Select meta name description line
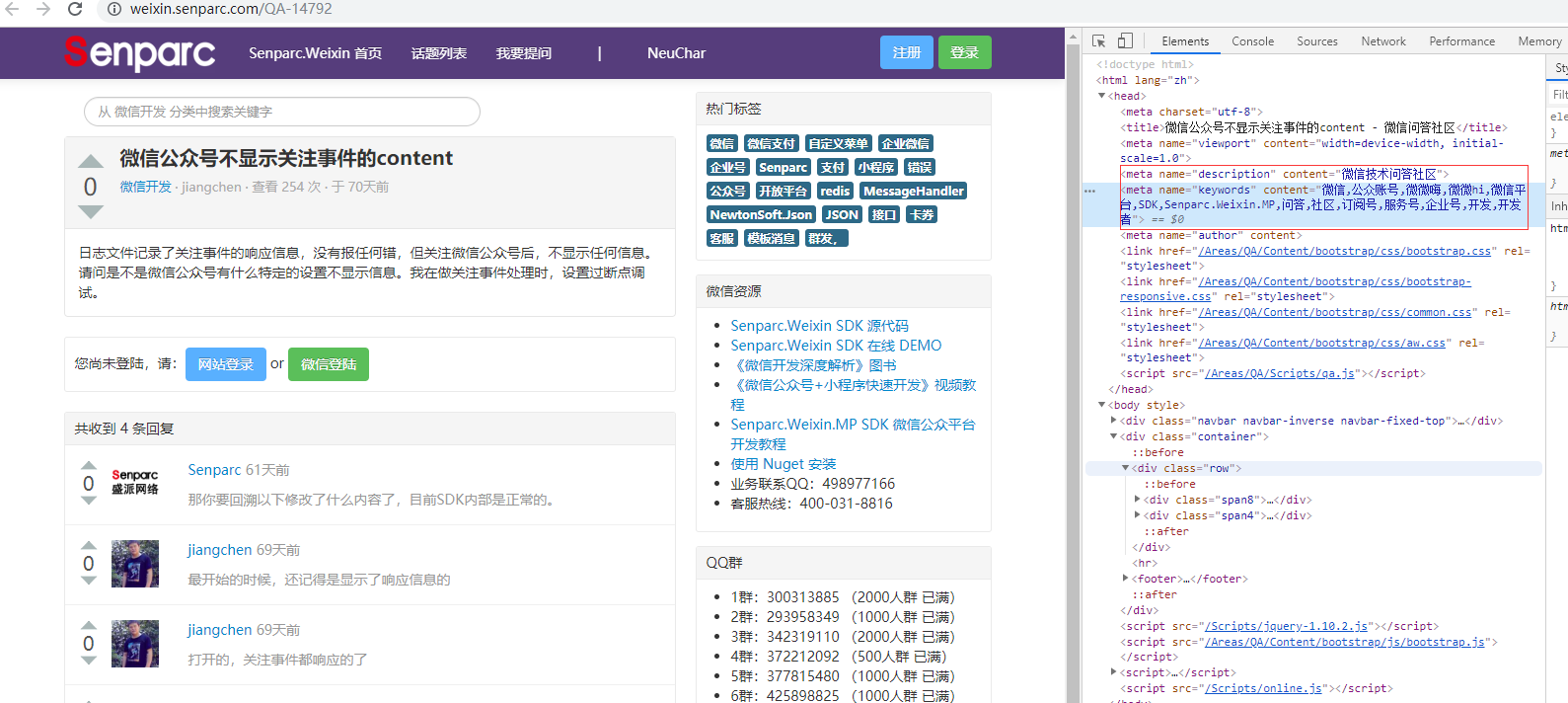The height and width of the screenshot is (703, 1568). tap(1284, 174)
